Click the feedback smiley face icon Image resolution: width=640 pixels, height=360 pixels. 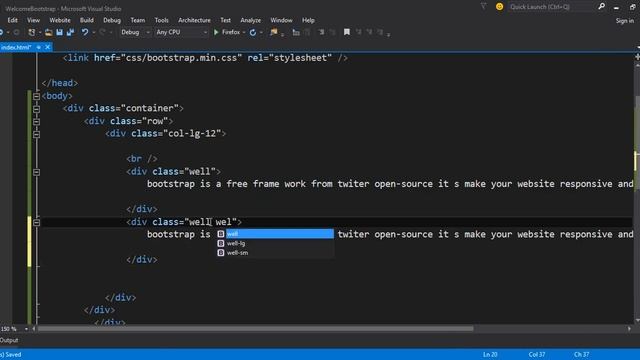(499, 7)
